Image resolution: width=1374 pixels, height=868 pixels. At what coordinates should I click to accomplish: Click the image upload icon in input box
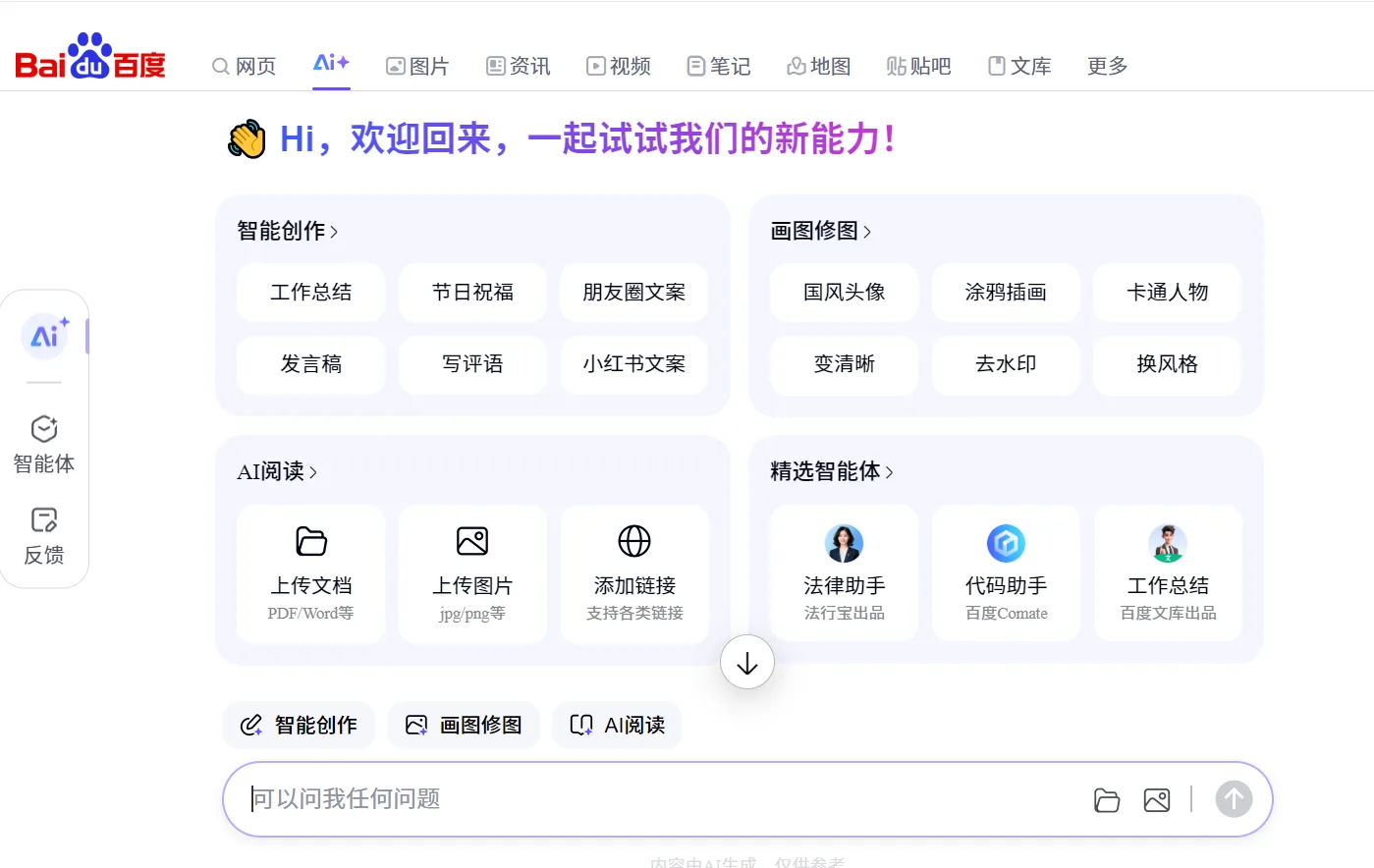pyautogui.click(x=1157, y=800)
